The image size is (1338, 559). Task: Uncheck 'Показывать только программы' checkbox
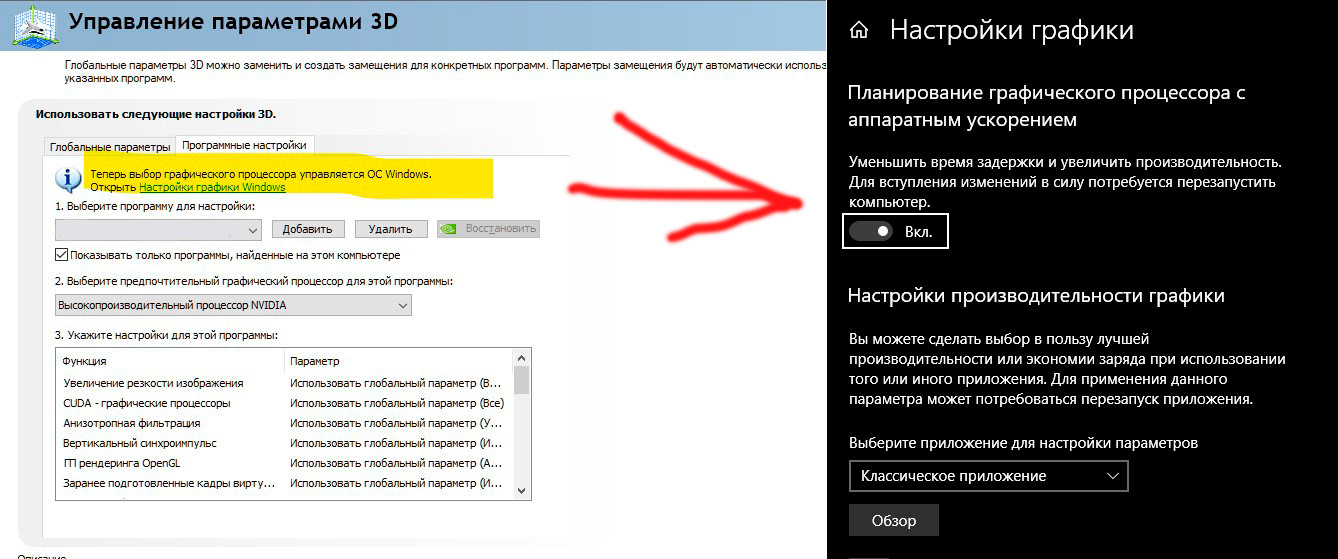click(x=62, y=255)
